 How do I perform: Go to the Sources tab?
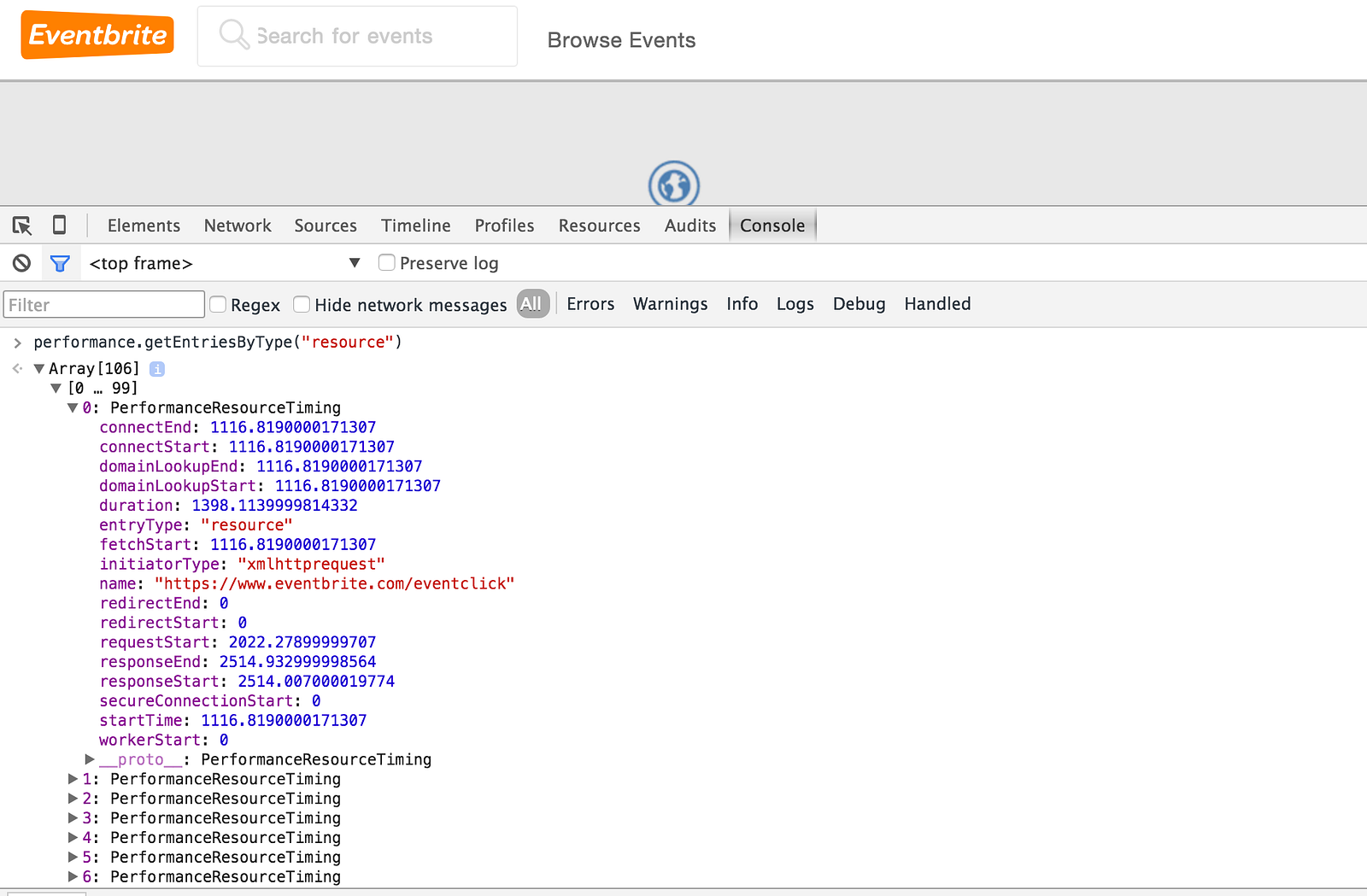point(326,225)
